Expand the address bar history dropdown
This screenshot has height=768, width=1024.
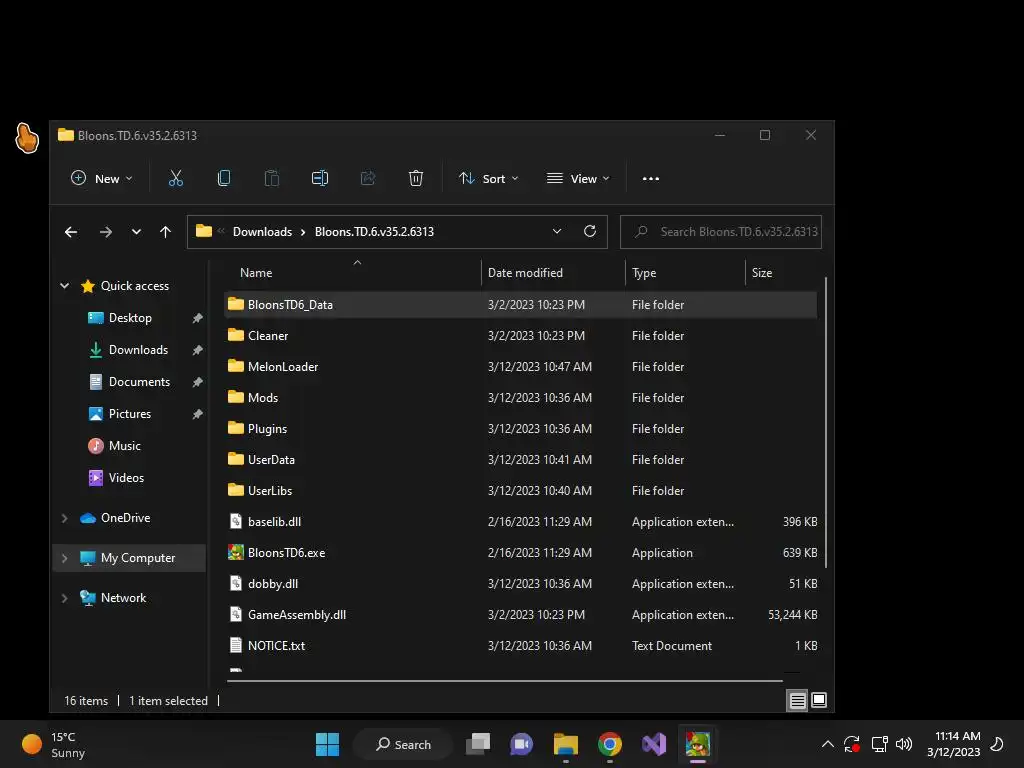point(557,231)
